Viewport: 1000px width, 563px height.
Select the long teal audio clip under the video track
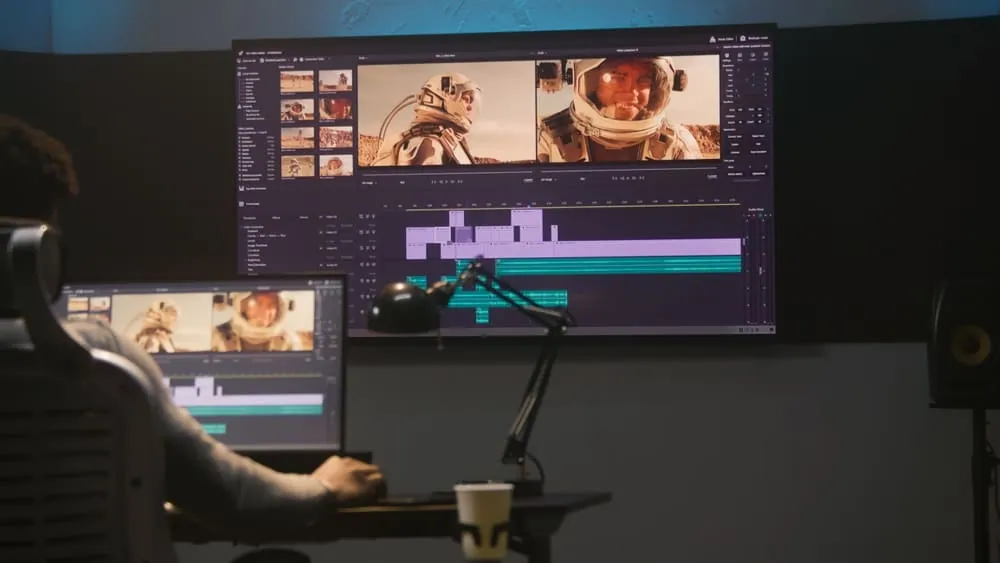[618, 265]
